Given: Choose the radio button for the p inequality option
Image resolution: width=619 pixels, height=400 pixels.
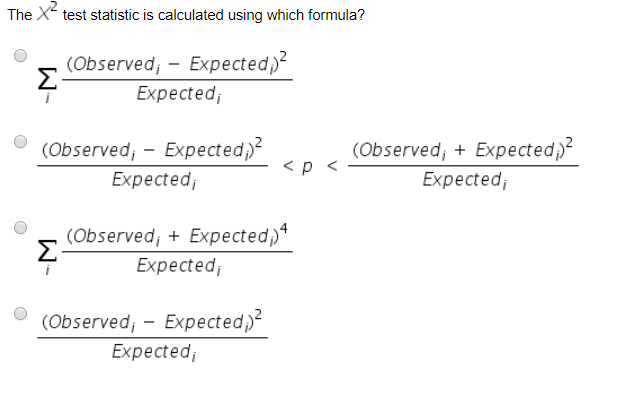Looking at the screenshot, I should tap(21, 142).
